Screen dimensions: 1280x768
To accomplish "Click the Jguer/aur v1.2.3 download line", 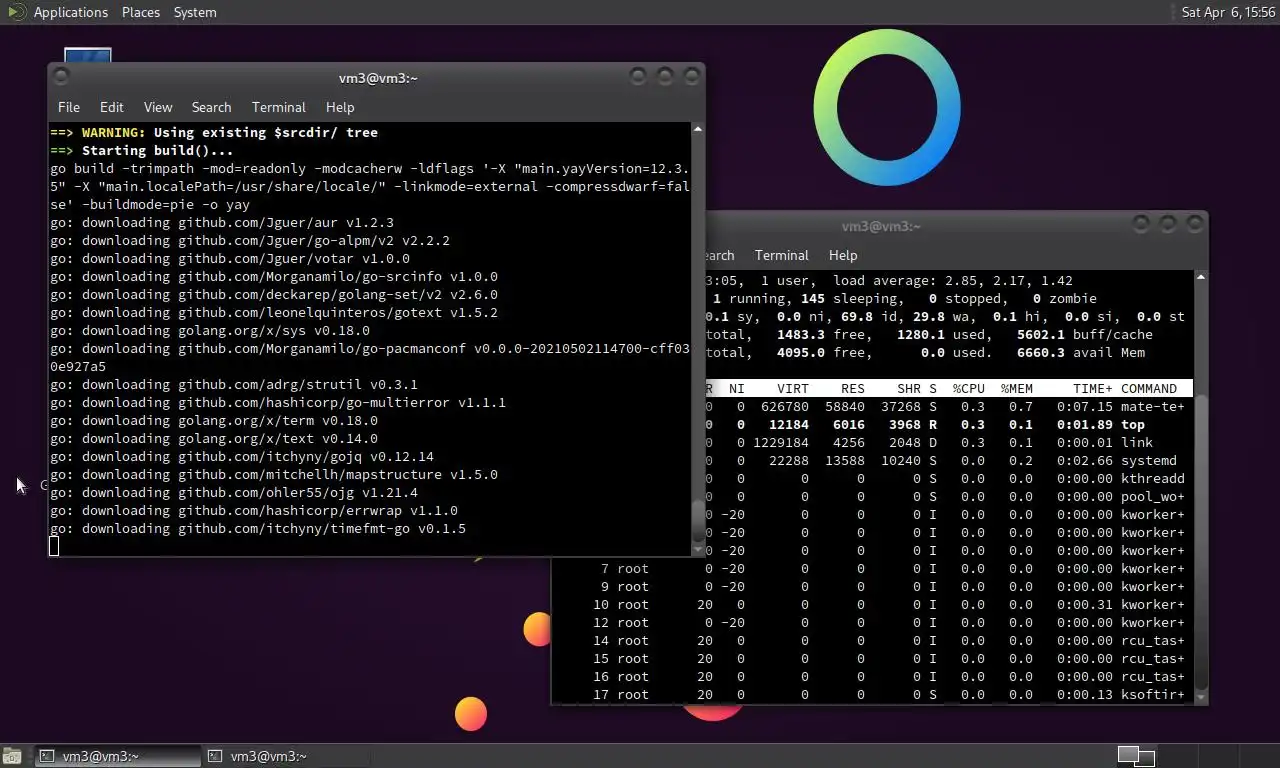I will (222, 222).
